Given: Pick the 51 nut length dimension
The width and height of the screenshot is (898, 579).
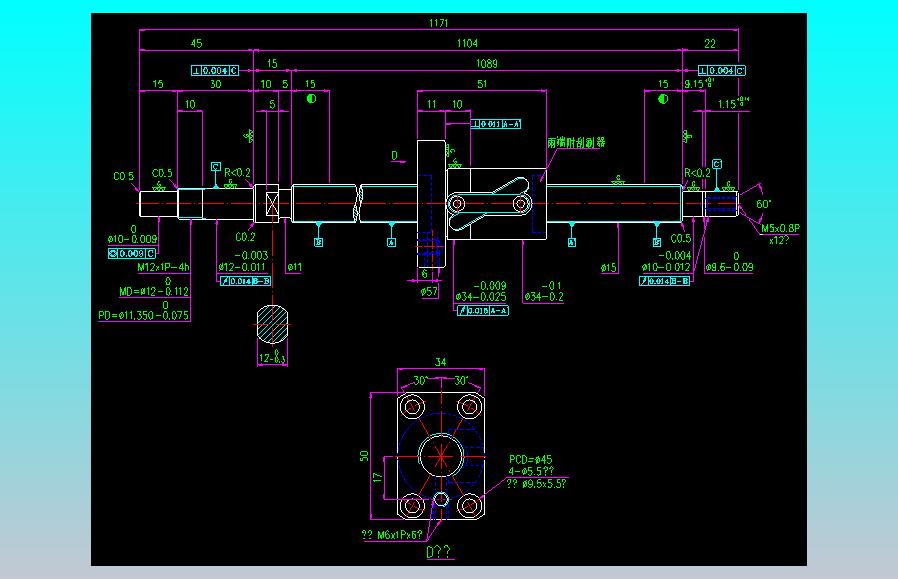Looking at the screenshot, I should coord(482,84).
